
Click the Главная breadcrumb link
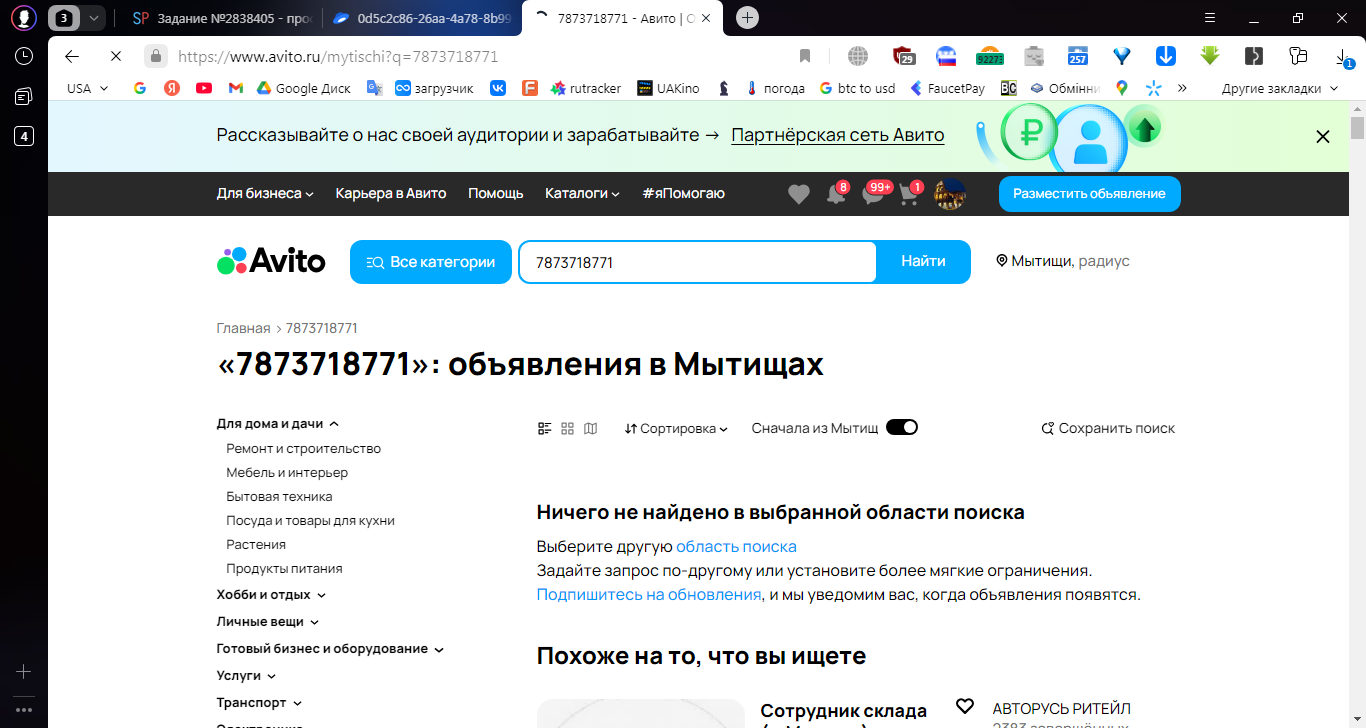(x=243, y=328)
